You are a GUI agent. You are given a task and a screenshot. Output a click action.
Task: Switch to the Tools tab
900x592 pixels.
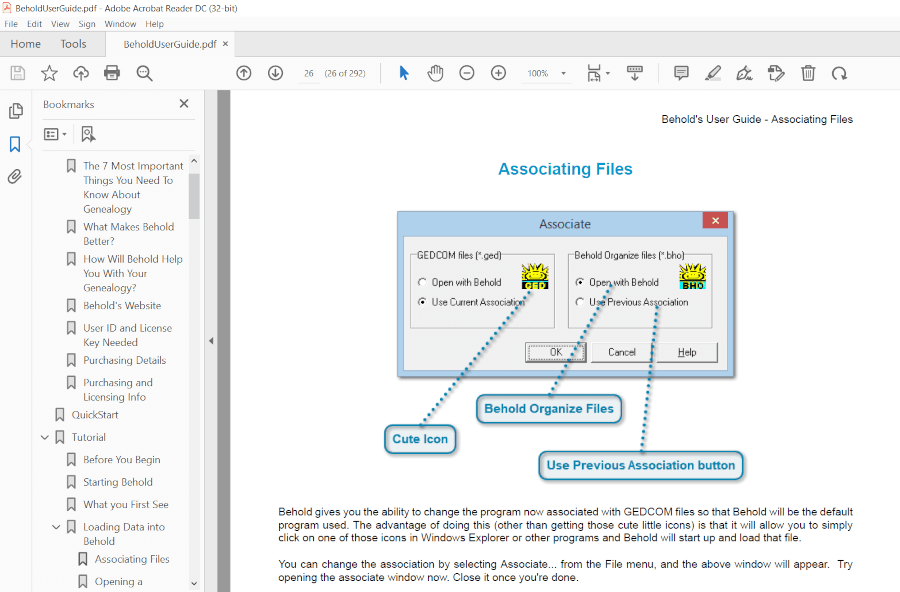(73, 44)
